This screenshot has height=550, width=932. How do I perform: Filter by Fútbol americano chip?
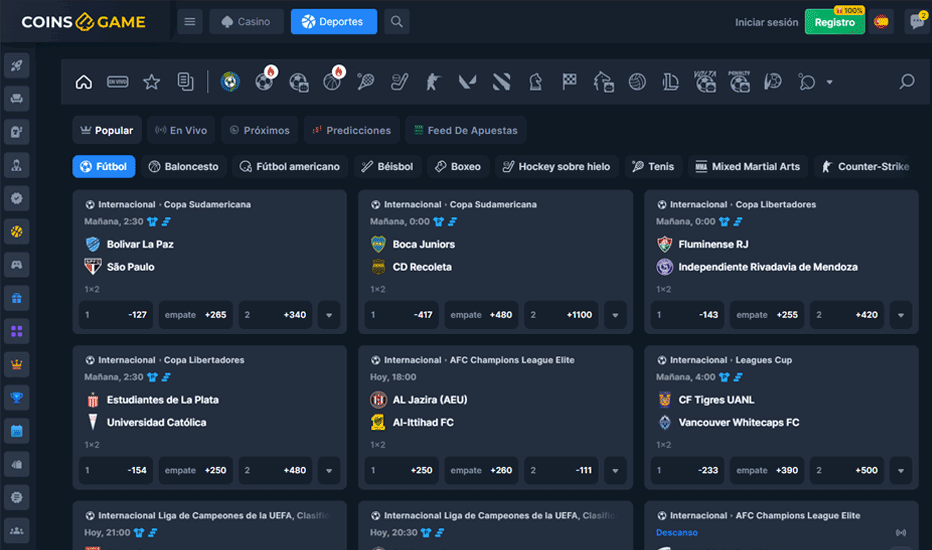(290, 166)
